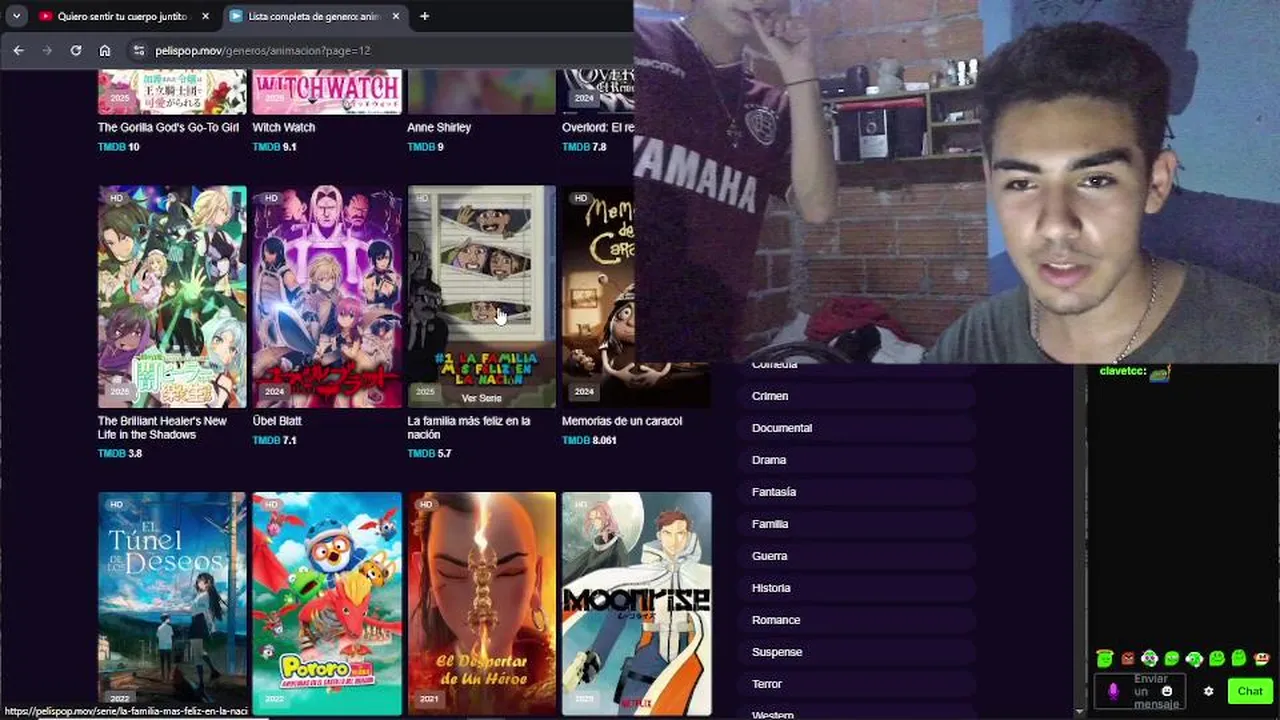Click 'The Brilliant Healer's New Life' title text
This screenshot has height=720, width=1280.
162,428
